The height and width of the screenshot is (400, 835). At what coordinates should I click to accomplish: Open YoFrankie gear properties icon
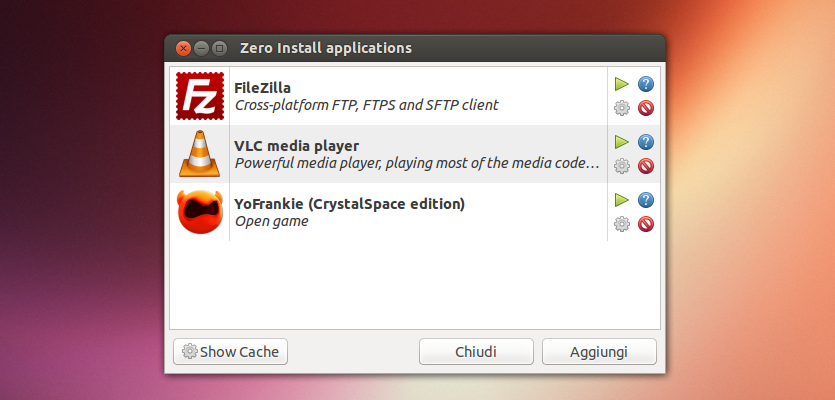[x=621, y=224]
